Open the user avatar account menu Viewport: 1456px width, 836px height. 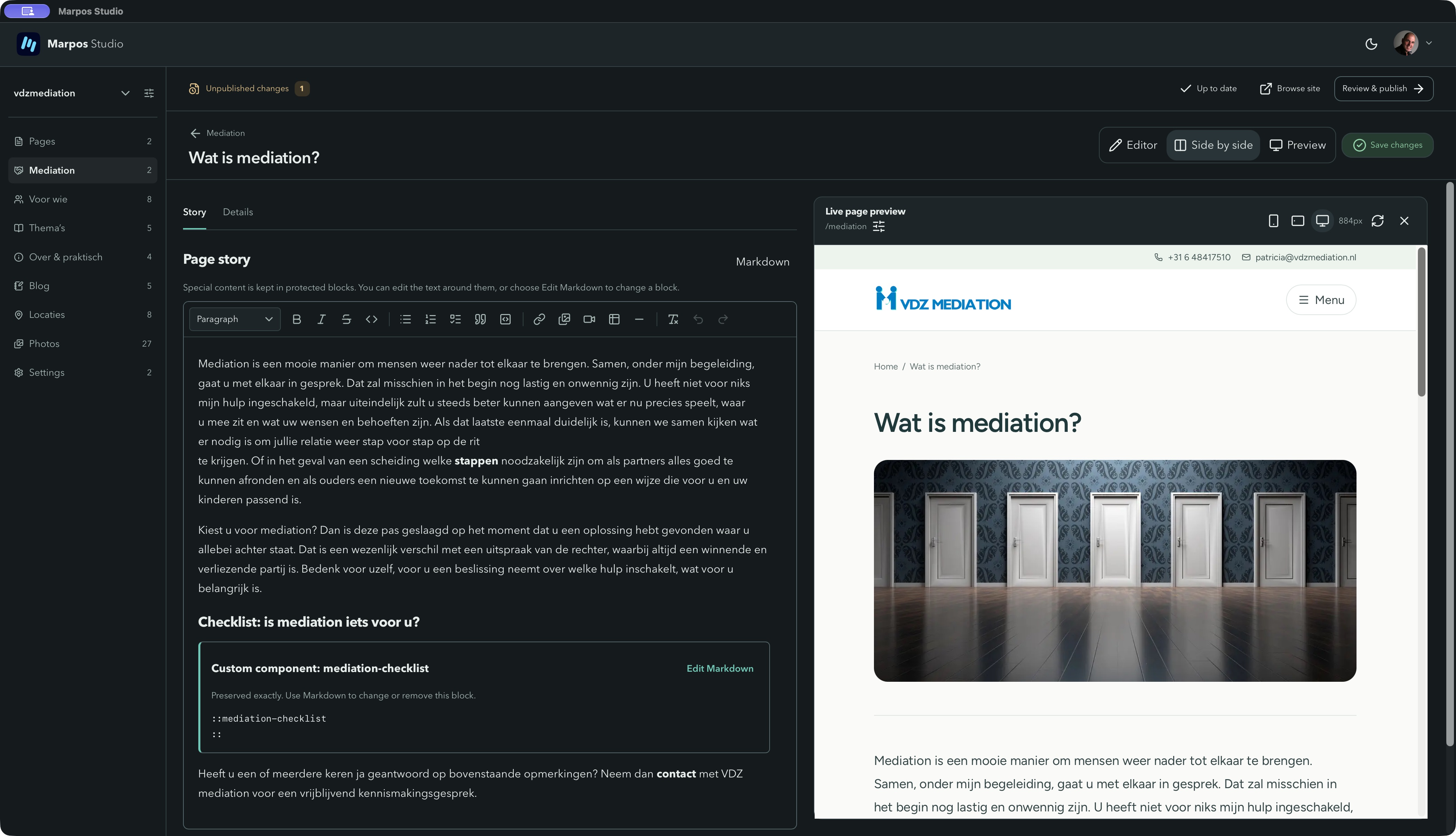pyautogui.click(x=1412, y=44)
